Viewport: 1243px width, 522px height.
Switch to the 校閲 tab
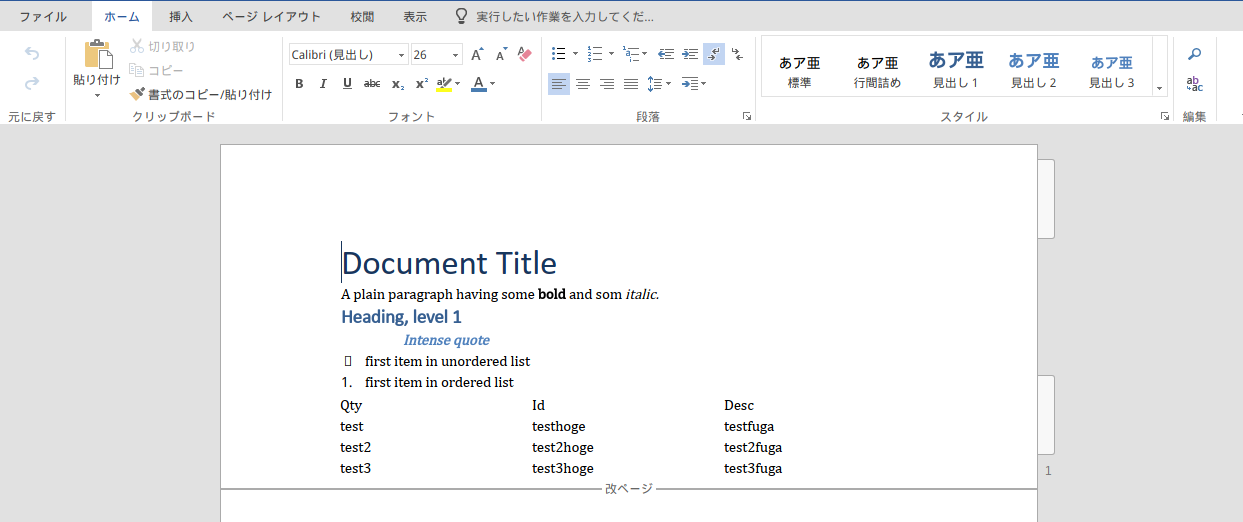pyautogui.click(x=363, y=17)
